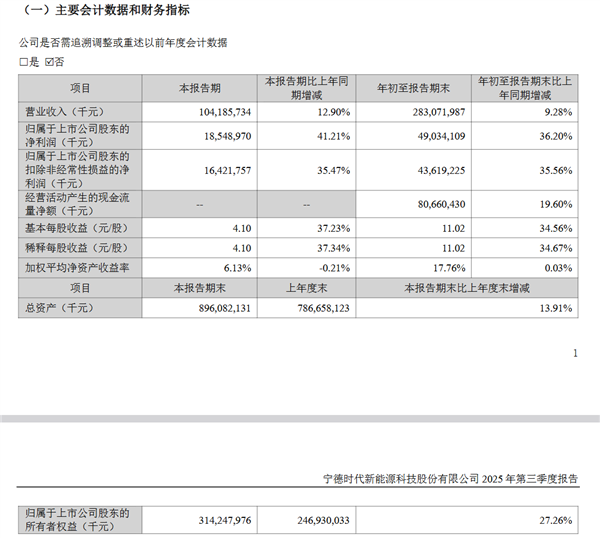Select value 43,619,225
The image size is (600, 538).
click(441, 170)
